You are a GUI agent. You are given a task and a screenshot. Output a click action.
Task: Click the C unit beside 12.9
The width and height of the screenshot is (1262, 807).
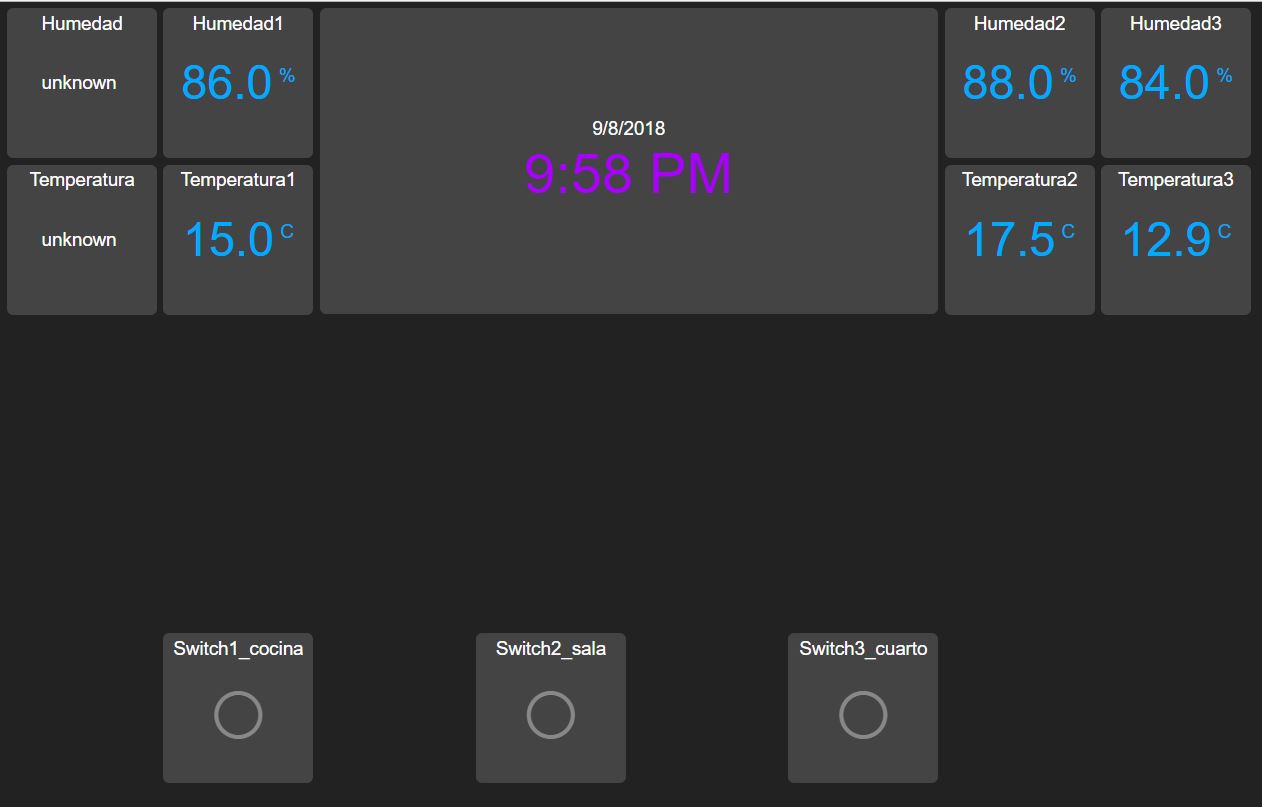1224,232
